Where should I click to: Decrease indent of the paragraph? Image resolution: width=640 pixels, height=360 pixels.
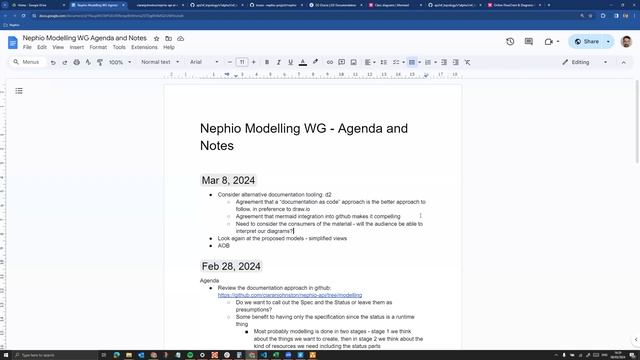pyautogui.click(x=444, y=62)
